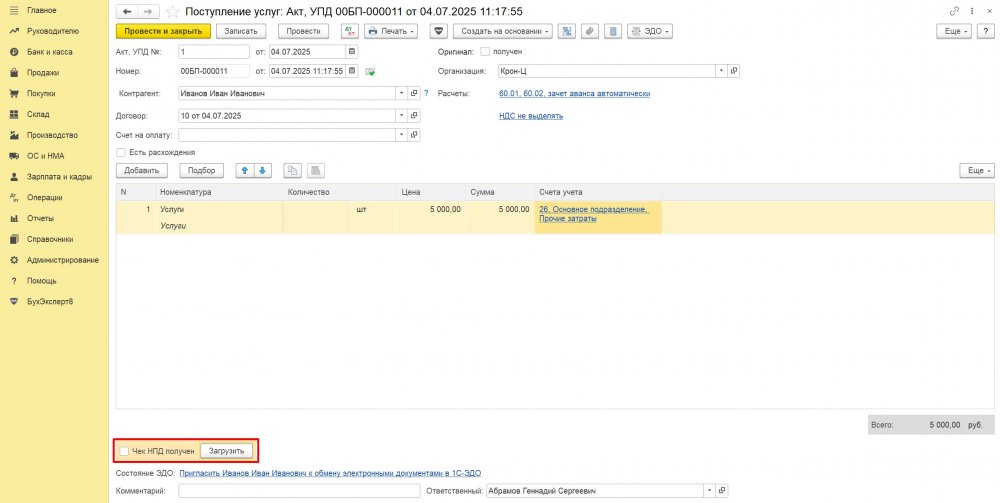Image resolution: width=1000 pixels, height=503 pixels.
Task: Open calendar picker for Акт date field
Action: 351,51
